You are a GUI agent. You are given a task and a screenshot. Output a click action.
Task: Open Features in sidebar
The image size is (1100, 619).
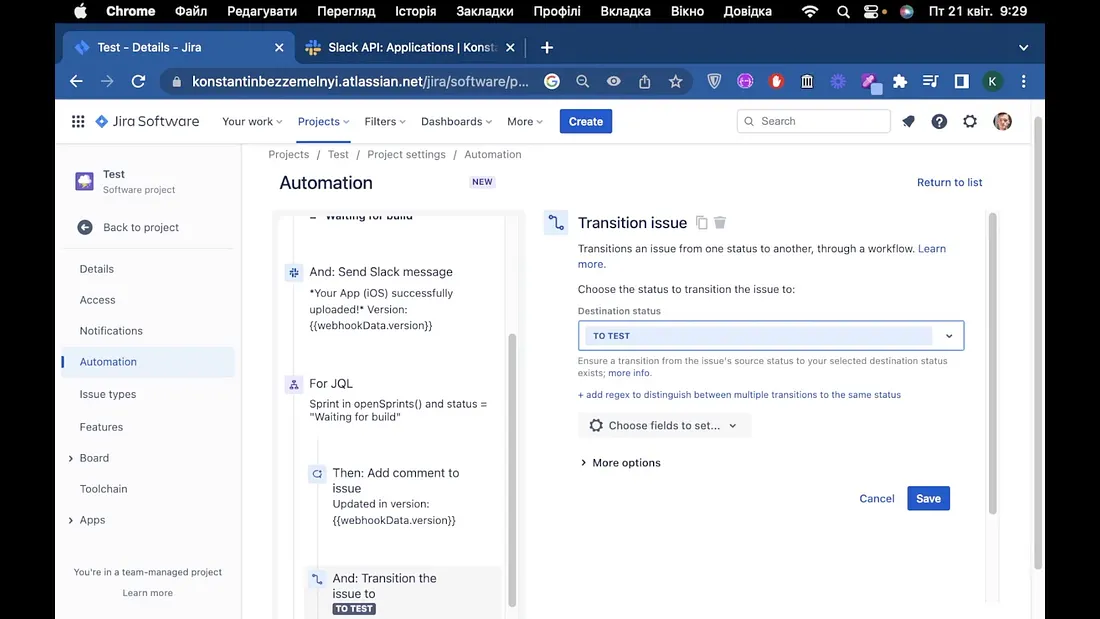(x=101, y=427)
